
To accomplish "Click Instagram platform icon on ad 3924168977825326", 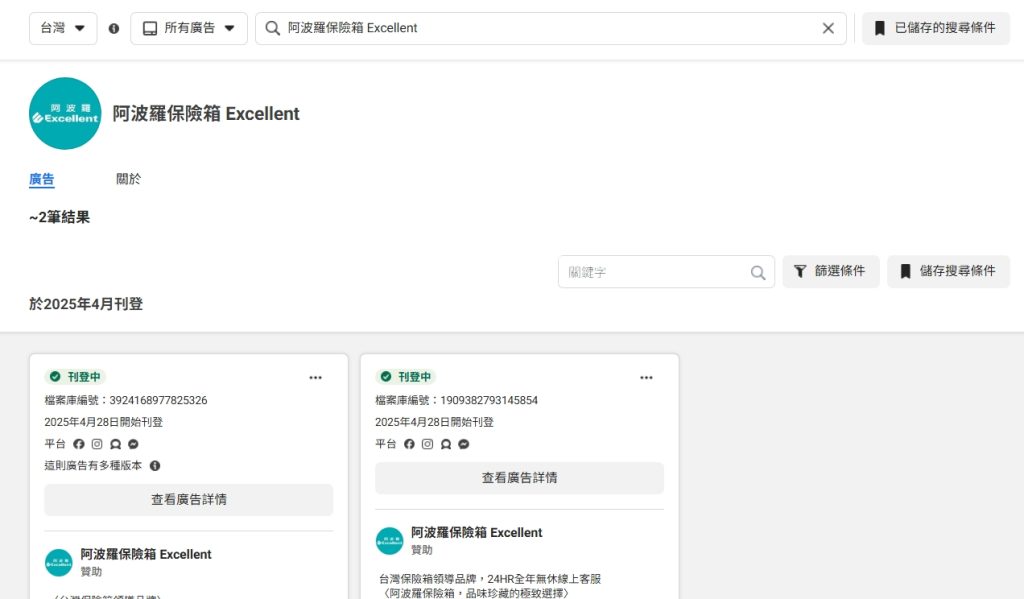I will tap(97, 444).
